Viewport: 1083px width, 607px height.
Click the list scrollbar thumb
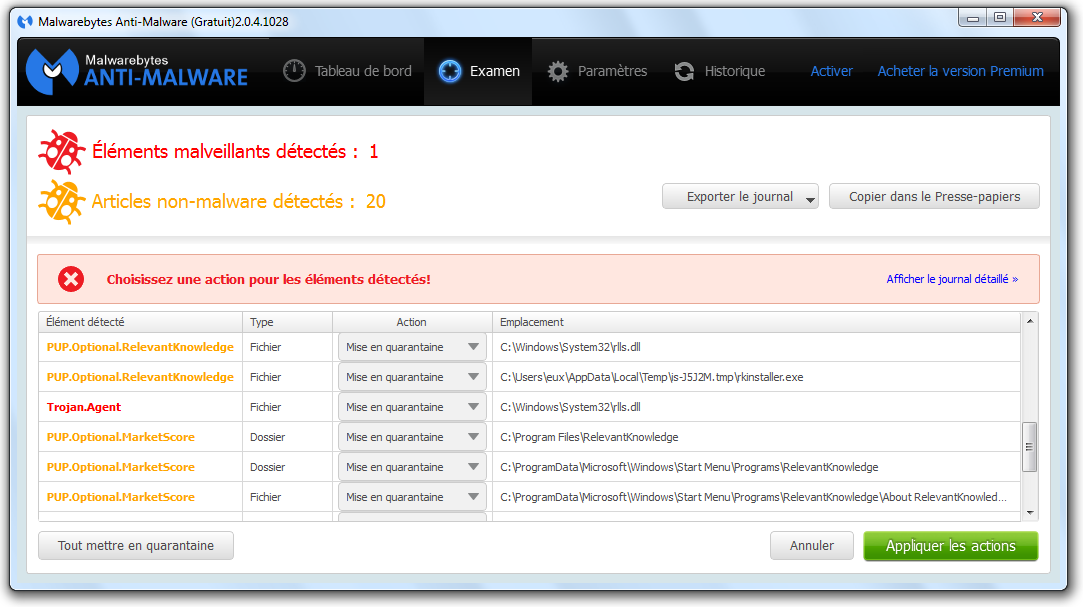[1030, 447]
